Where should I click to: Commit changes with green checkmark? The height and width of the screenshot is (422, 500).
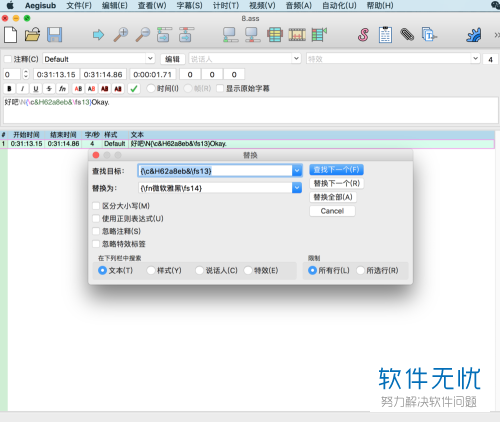click(134, 89)
